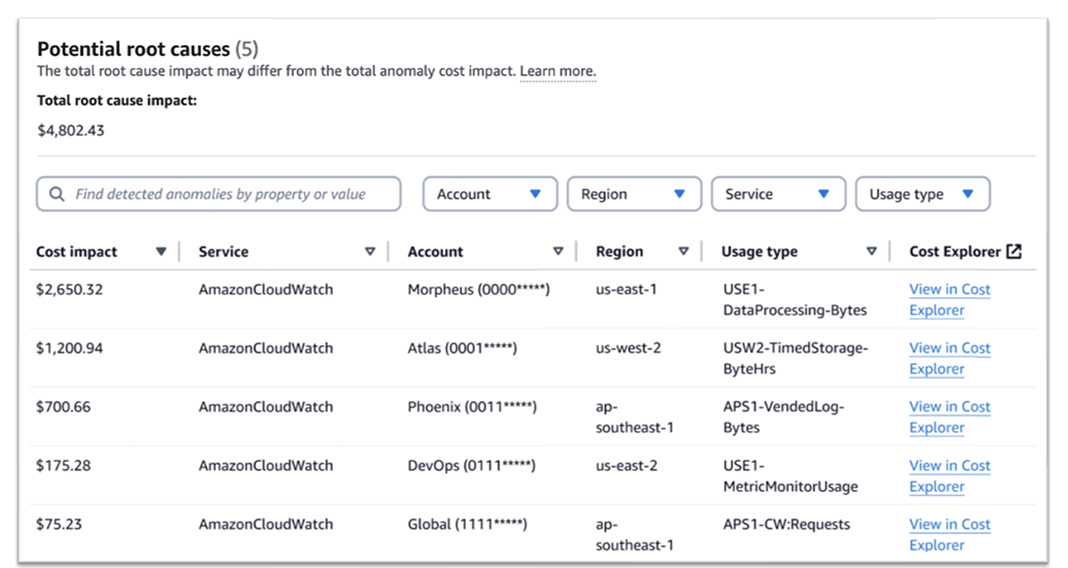Viewport: 1068px width, 568px height.
Task: Focus the Find detected anomalies search field
Action: (219, 194)
